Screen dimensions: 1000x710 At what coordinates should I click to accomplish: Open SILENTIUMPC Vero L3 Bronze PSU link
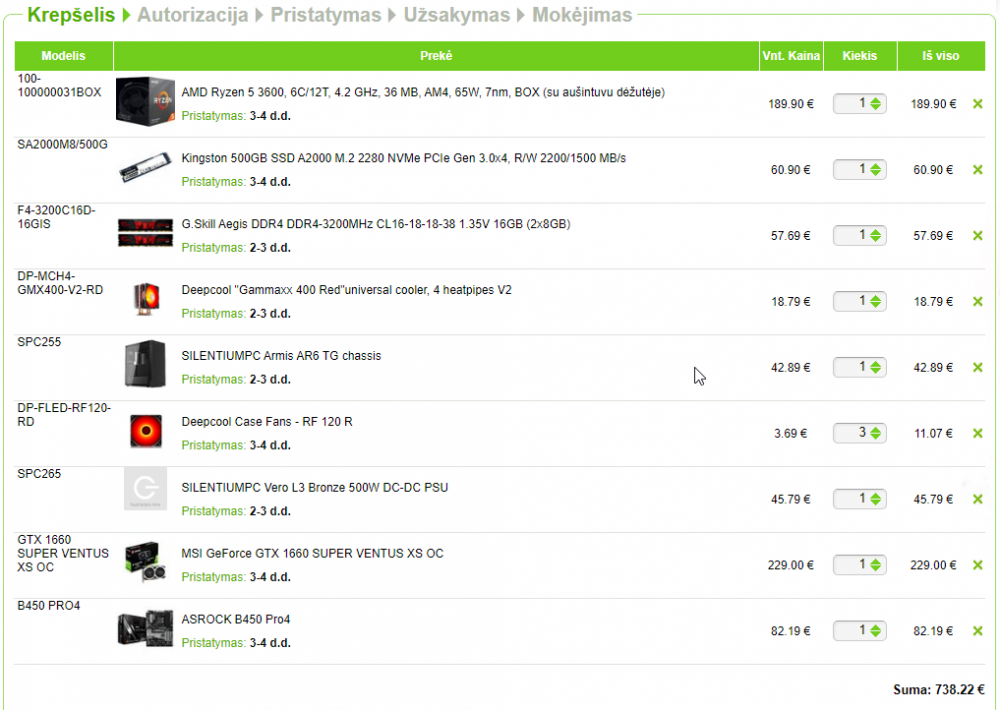[314, 487]
